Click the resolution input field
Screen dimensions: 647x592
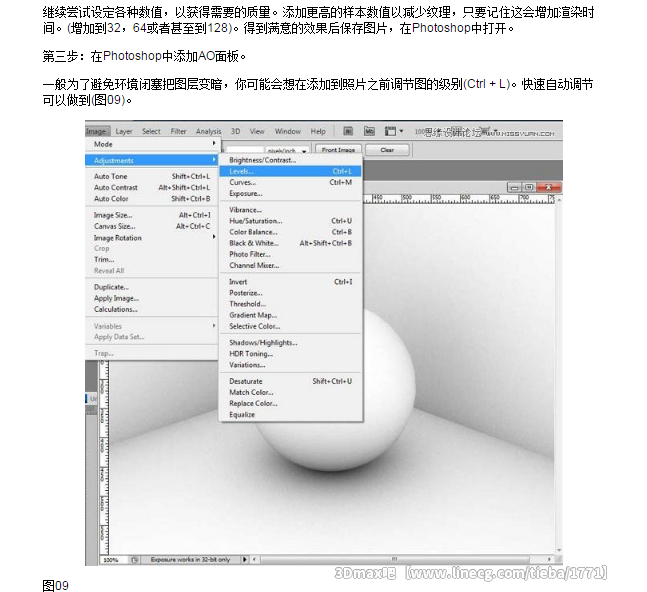245,150
